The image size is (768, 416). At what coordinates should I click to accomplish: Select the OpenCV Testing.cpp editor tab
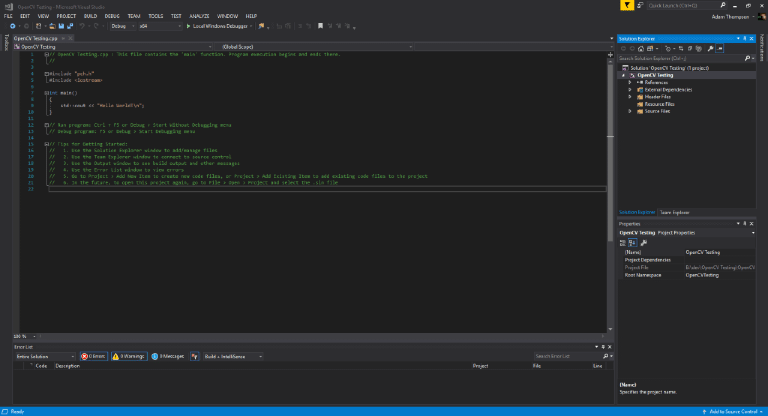click(x=35, y=38)
